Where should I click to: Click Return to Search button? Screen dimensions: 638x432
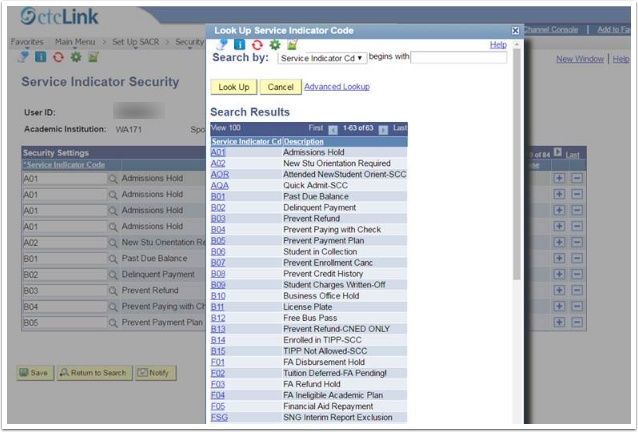pos(94,373)
